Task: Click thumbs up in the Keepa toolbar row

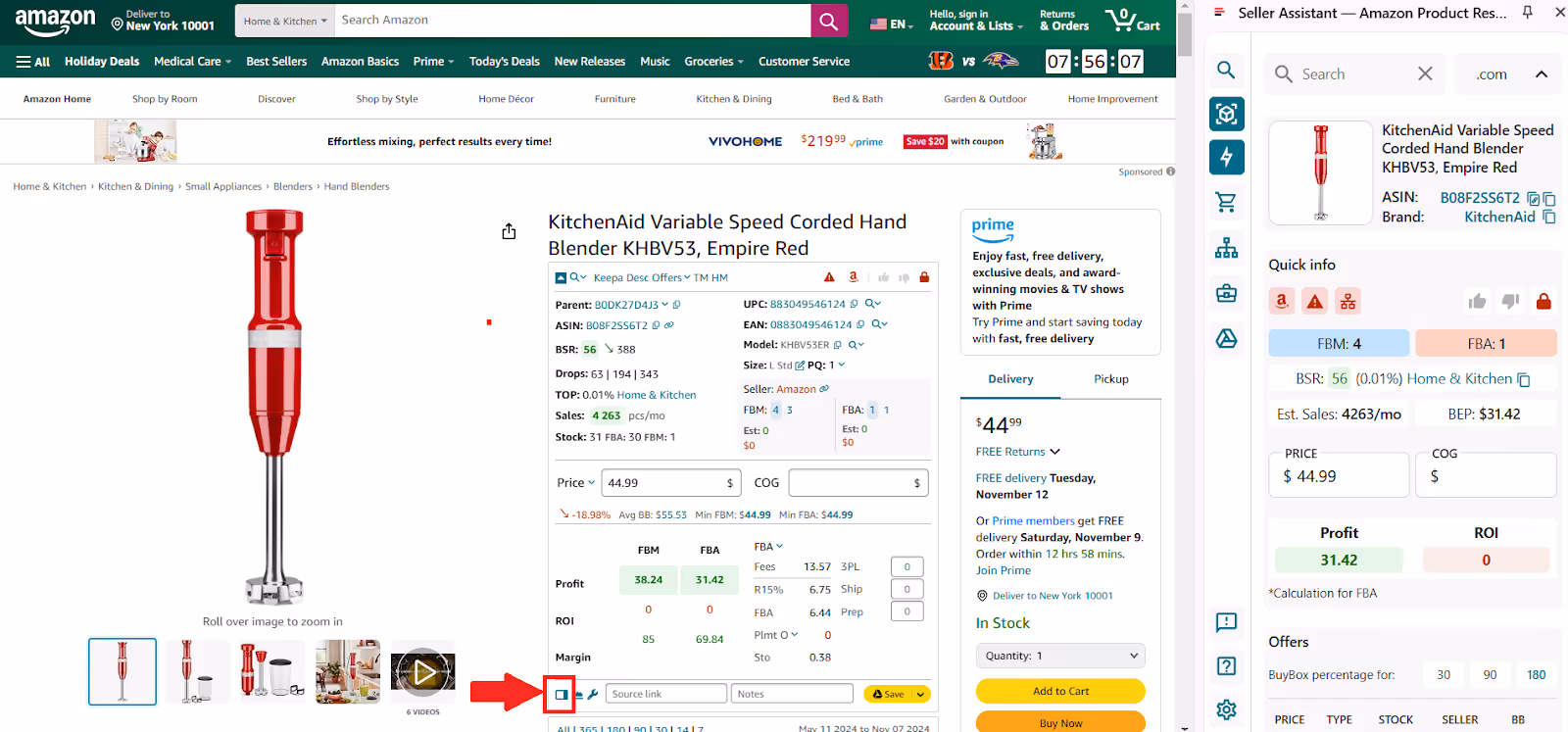Action: [x=883, y=277]
